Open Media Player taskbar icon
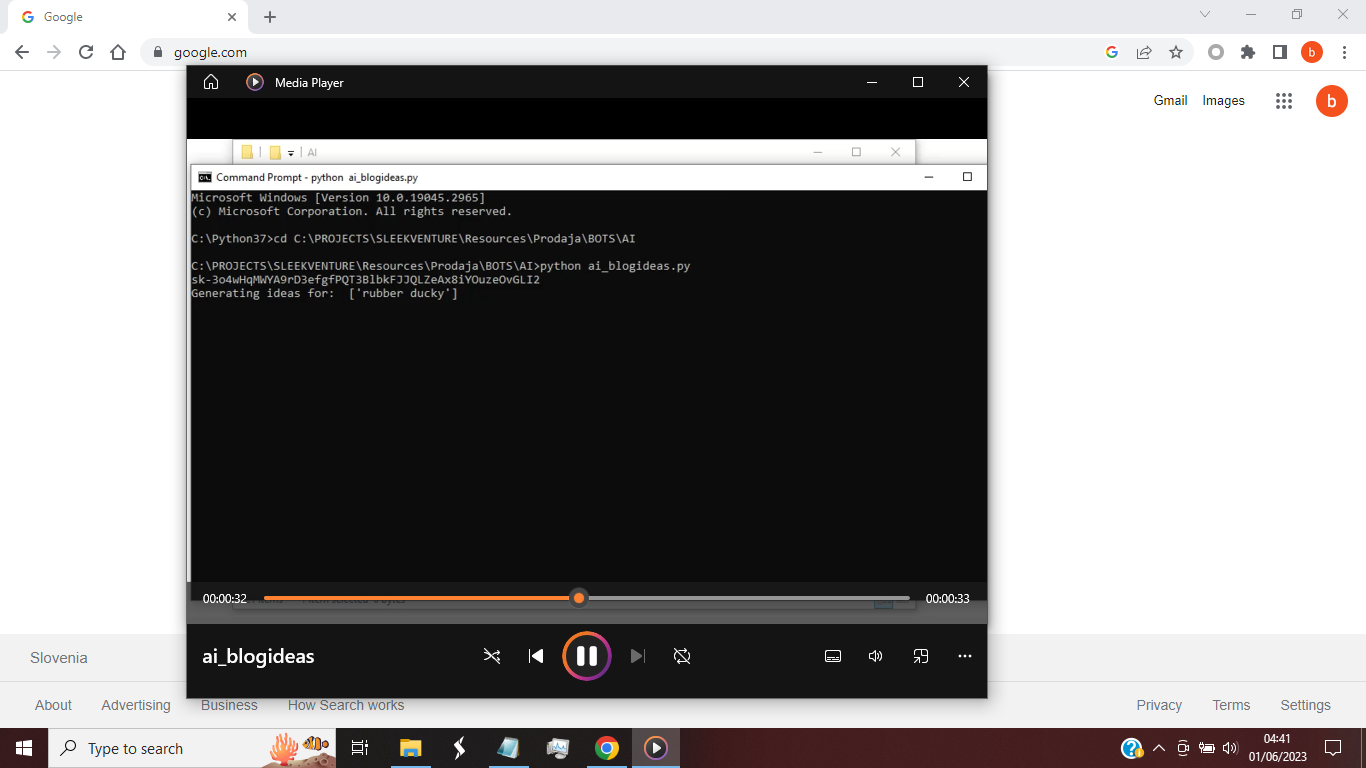Viewport: 1366px width, 768px height. pos(656,748)
